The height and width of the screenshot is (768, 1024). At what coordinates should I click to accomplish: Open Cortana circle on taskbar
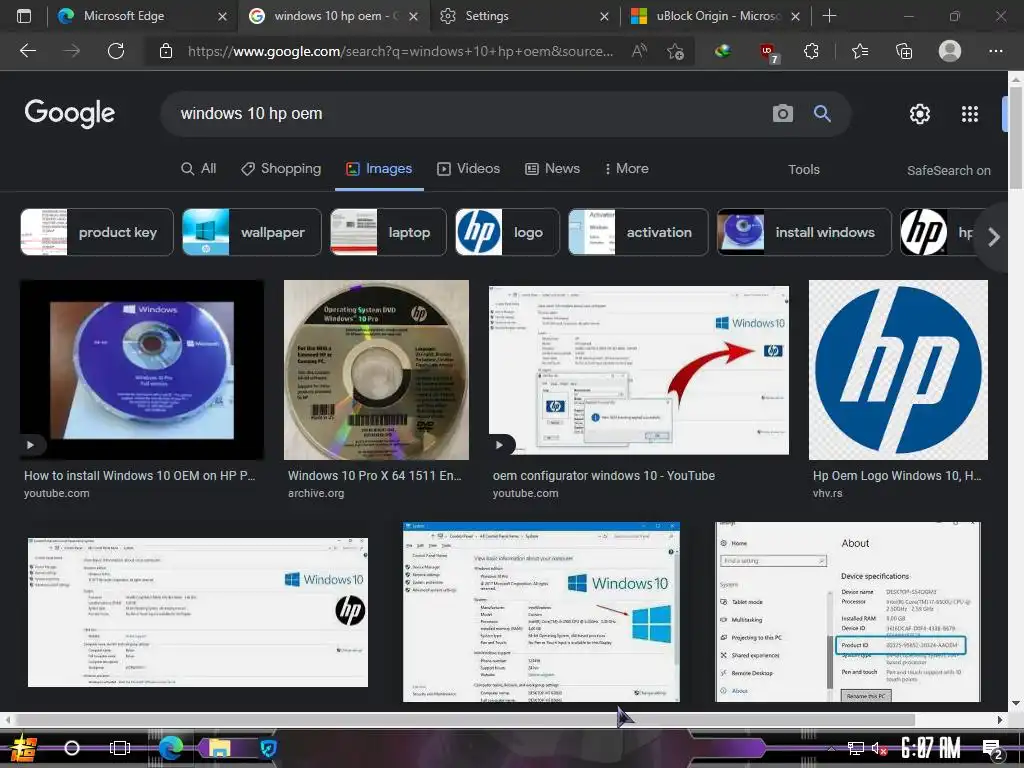click(x=72, y=748)
